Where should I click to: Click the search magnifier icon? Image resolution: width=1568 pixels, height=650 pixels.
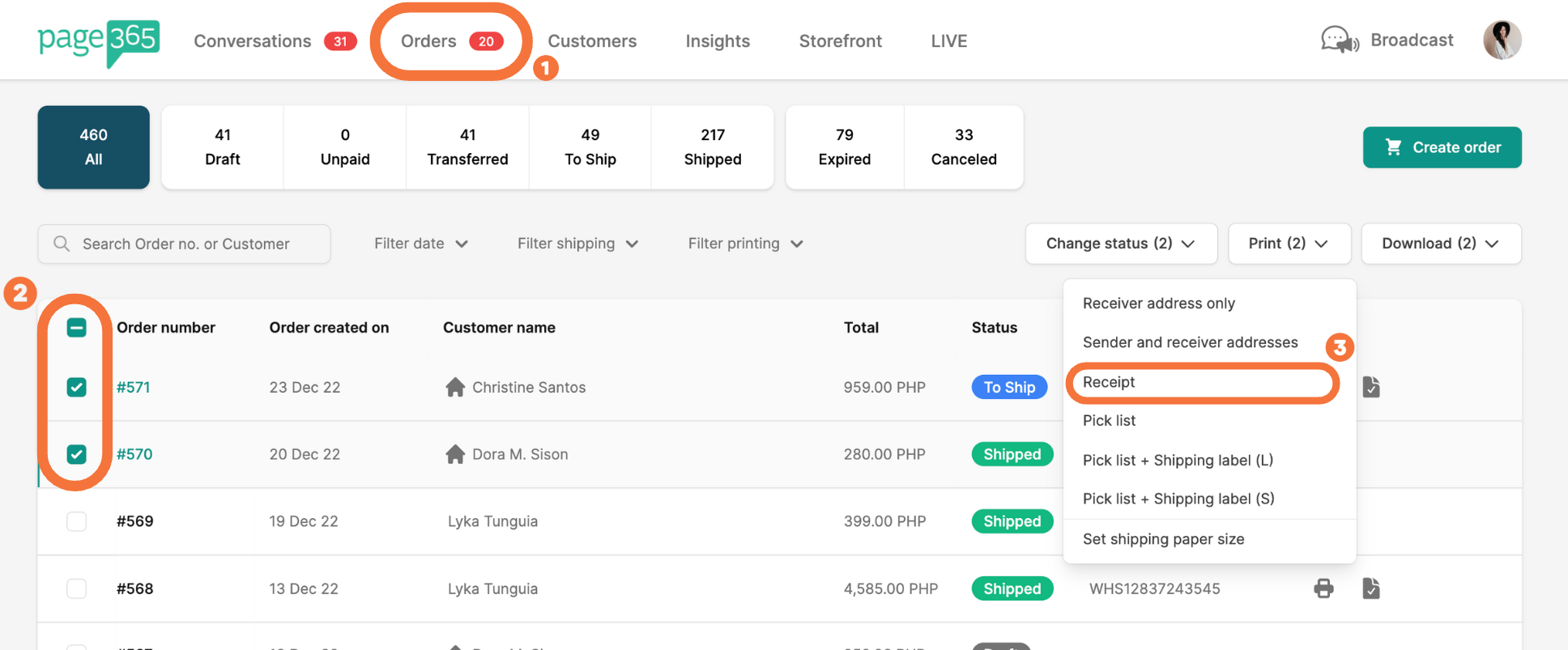pos(62,244)
